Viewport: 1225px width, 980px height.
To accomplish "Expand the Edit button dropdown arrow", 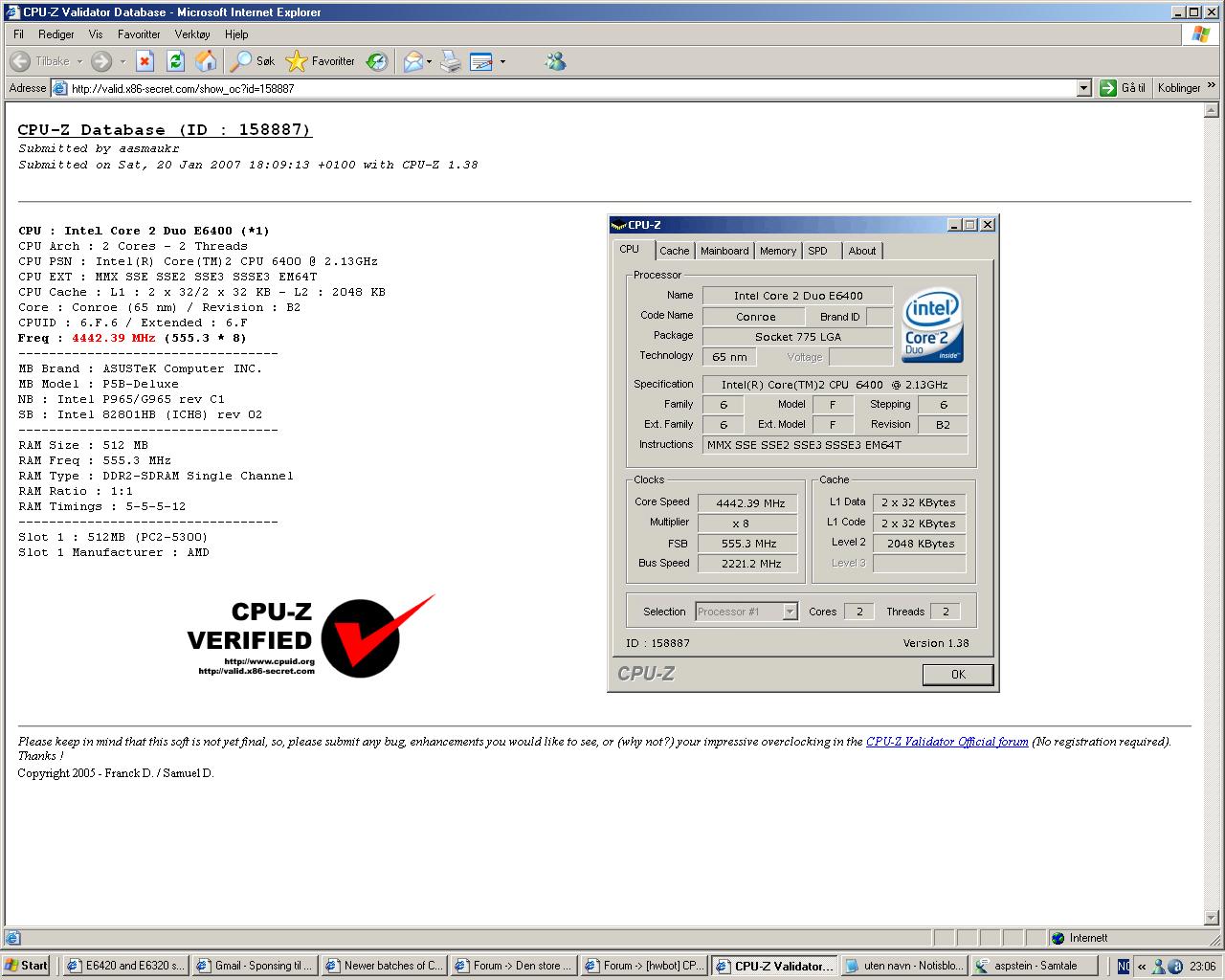I will 502,61.
